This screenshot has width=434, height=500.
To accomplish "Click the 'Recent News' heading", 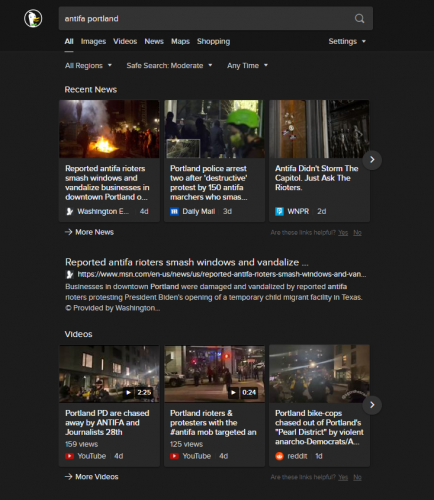I will pyautogui.click(x=91, y=90).
